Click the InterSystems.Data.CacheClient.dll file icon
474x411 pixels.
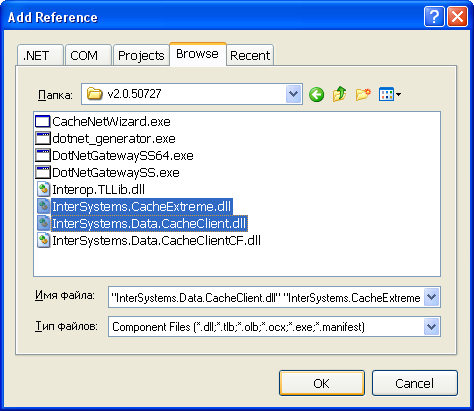(x=43, y=223)
